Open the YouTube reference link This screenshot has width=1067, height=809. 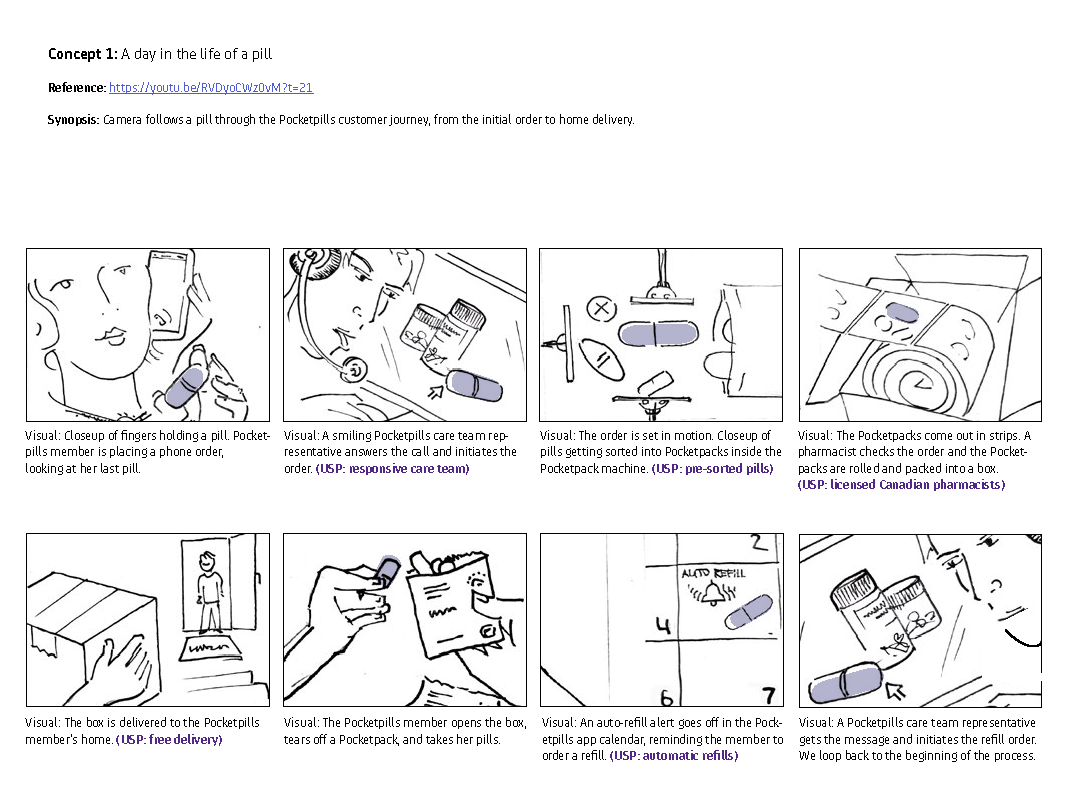(211, 88)
